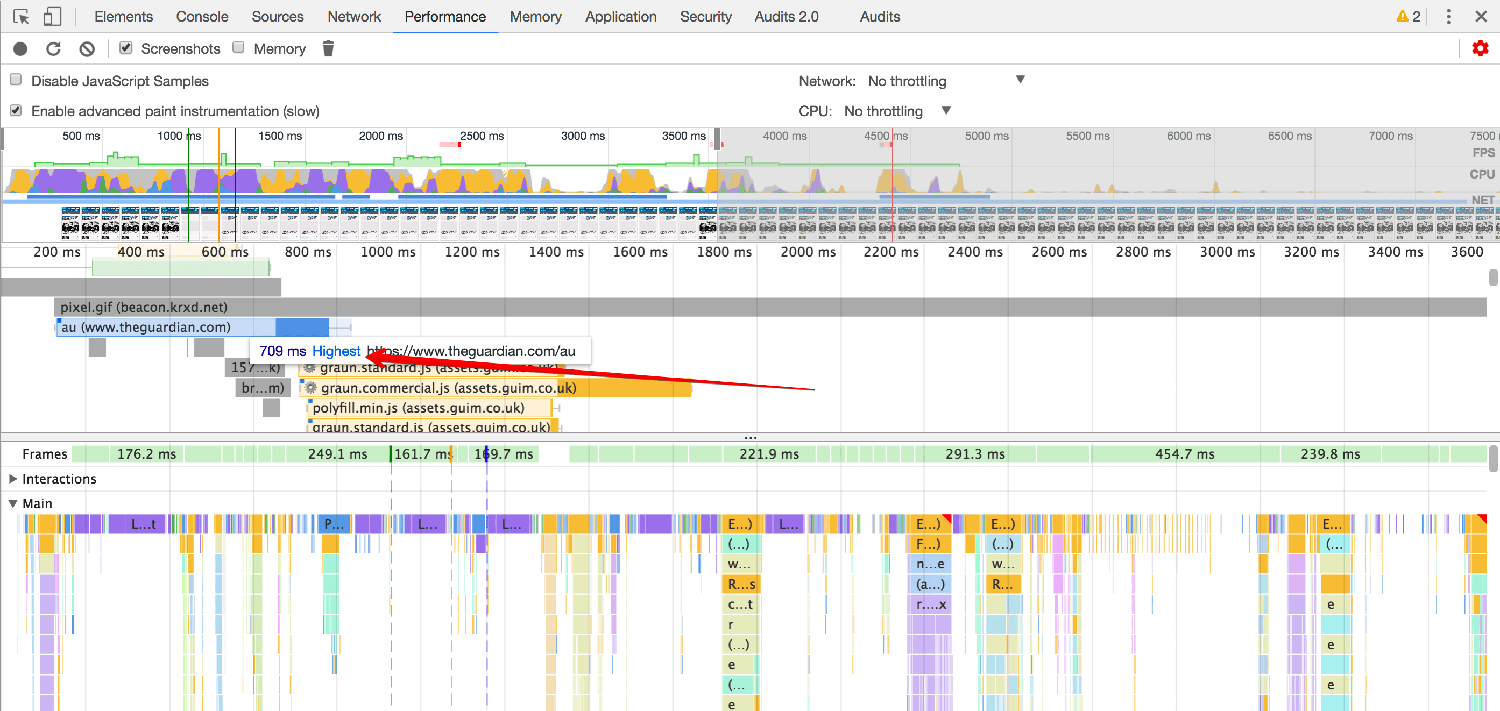Screen dimensions: 1500x711
Task: Toggle the device toolbar
Action: coord(52,16)
